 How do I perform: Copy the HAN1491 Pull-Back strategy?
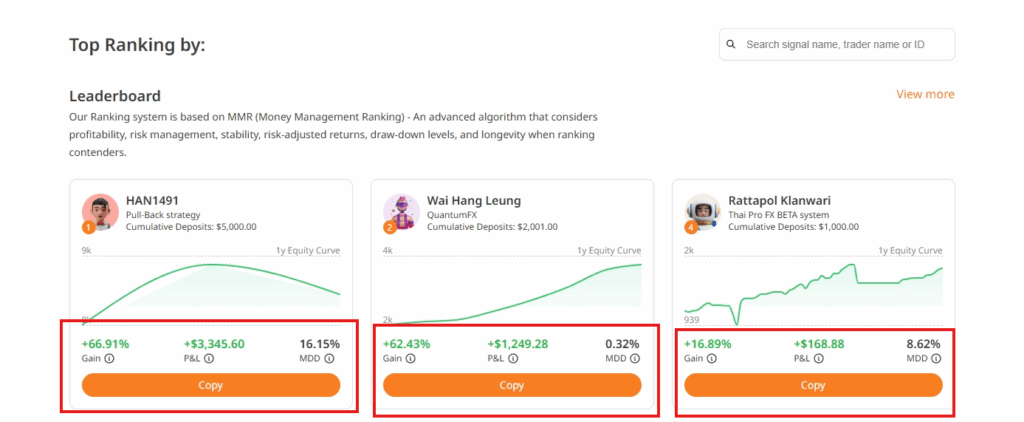coord(211,385)
